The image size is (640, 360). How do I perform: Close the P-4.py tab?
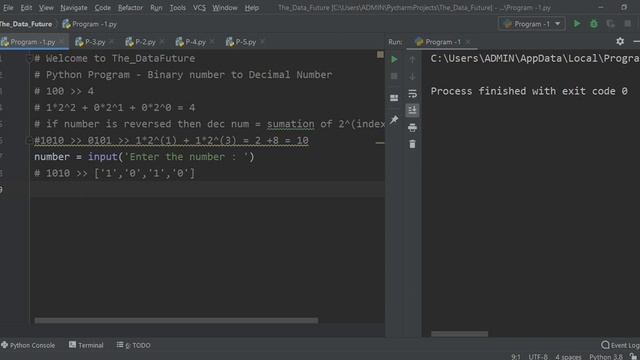(x=212, y=42)
